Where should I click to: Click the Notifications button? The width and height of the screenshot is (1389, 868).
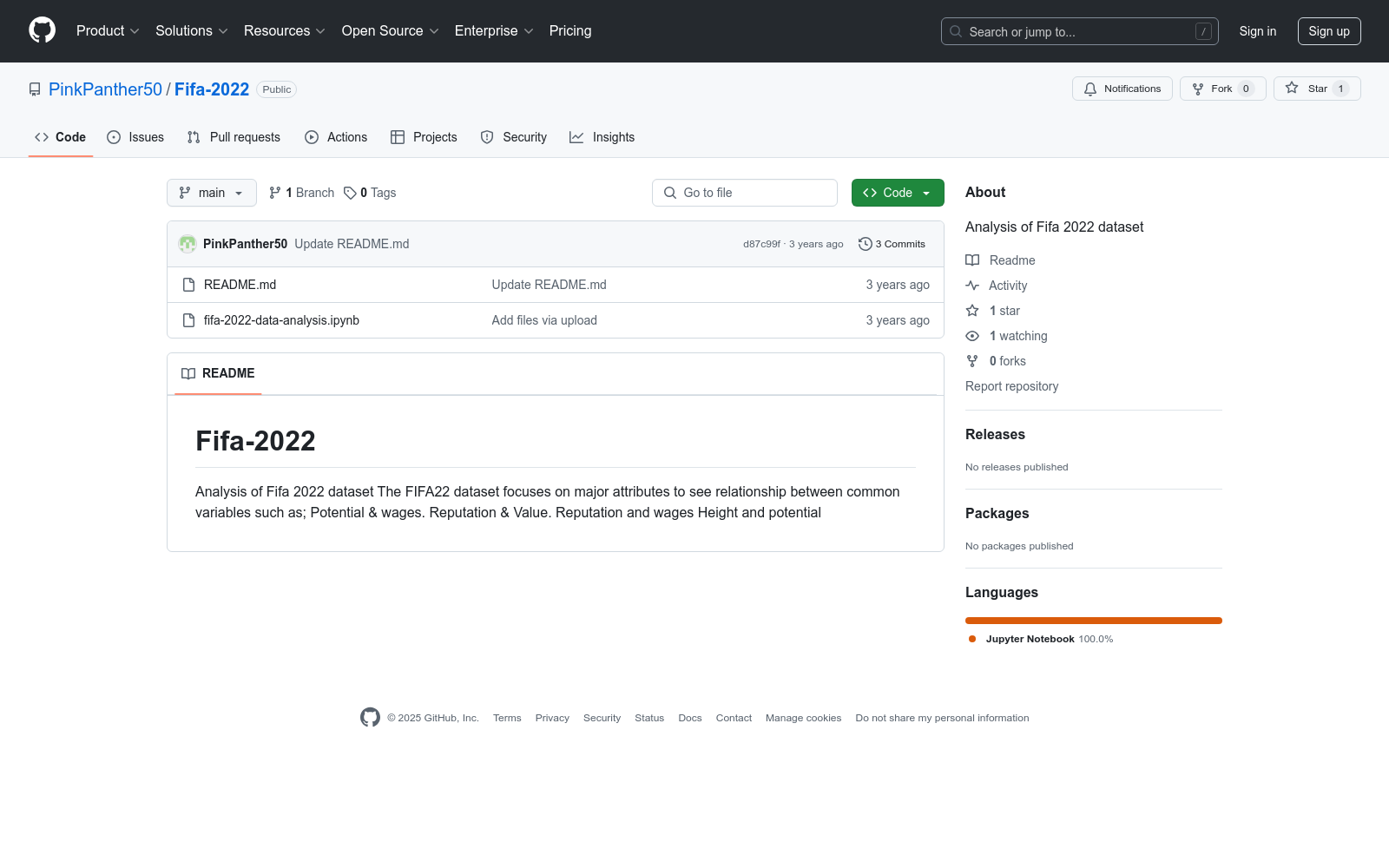(x=1122, y=89)
